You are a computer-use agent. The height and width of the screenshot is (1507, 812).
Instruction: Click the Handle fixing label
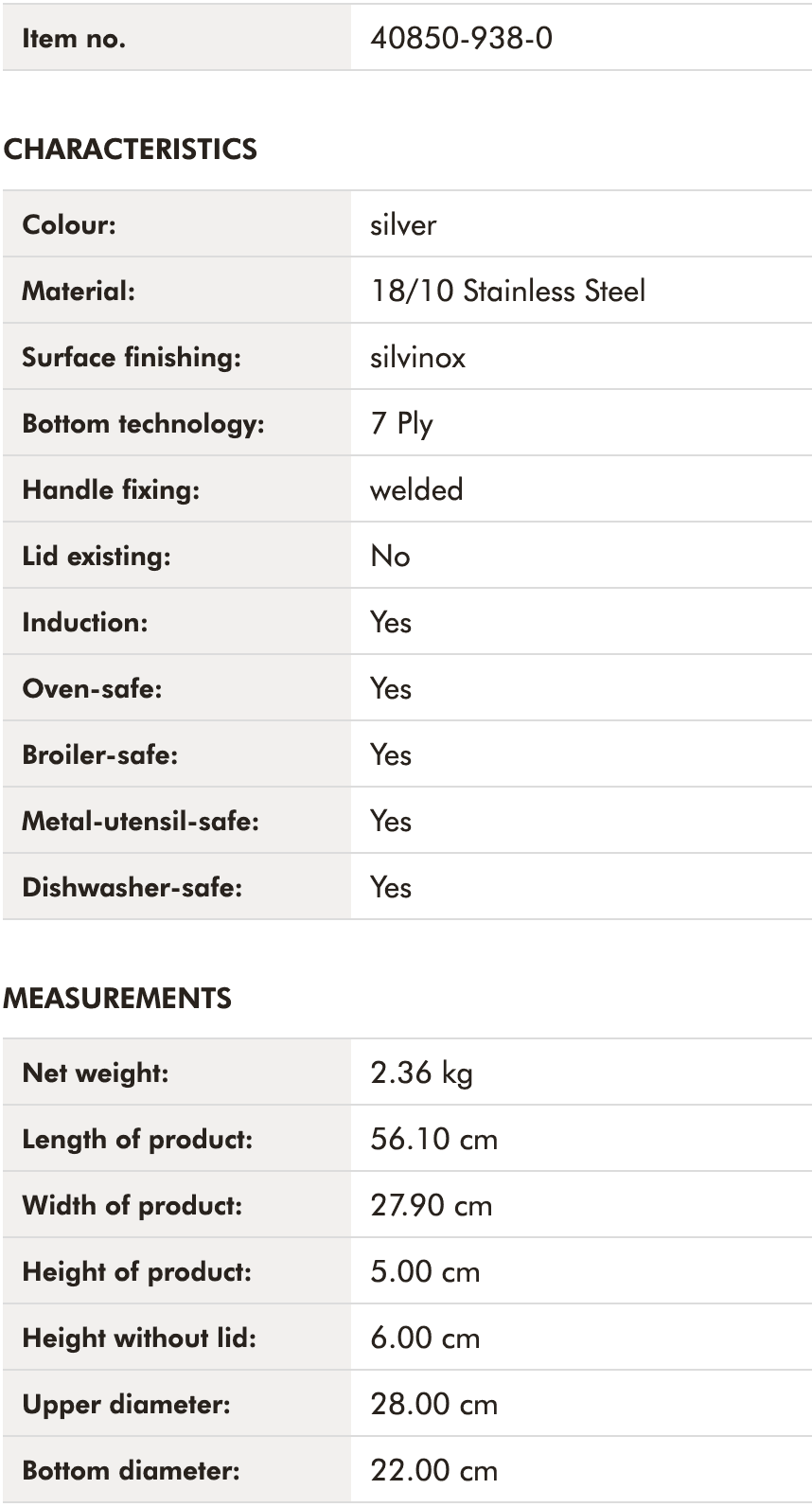coord(111,490)
